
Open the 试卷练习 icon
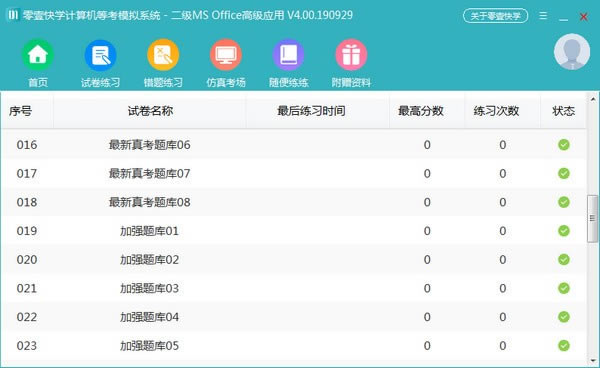pyautogui.click(x=100, y=55)
